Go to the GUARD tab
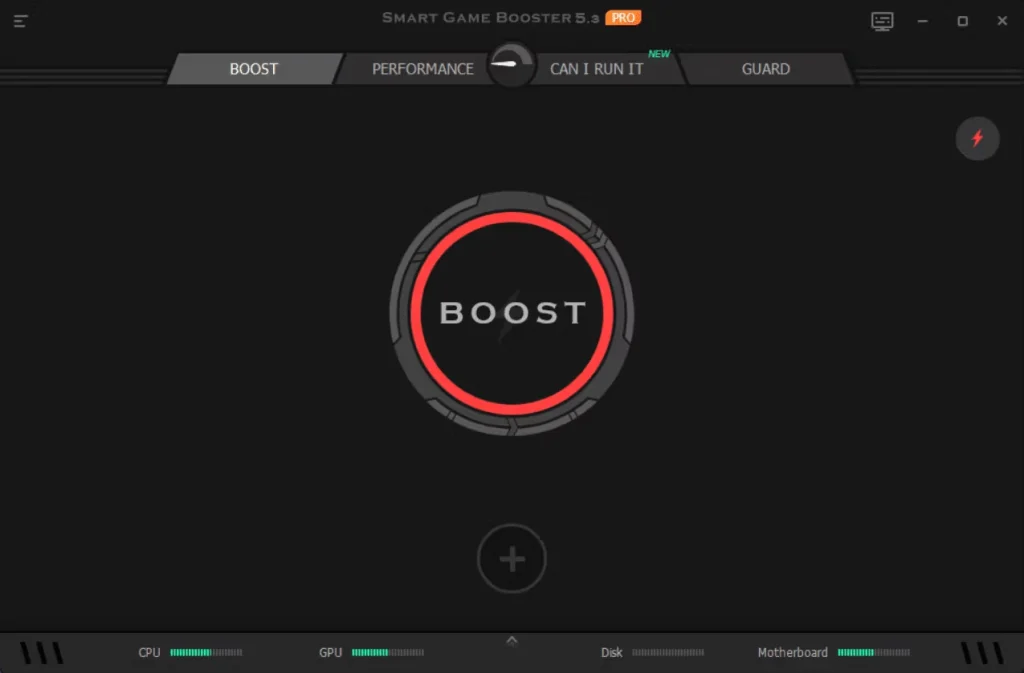The image size is (1024, 673). (765, 69)
